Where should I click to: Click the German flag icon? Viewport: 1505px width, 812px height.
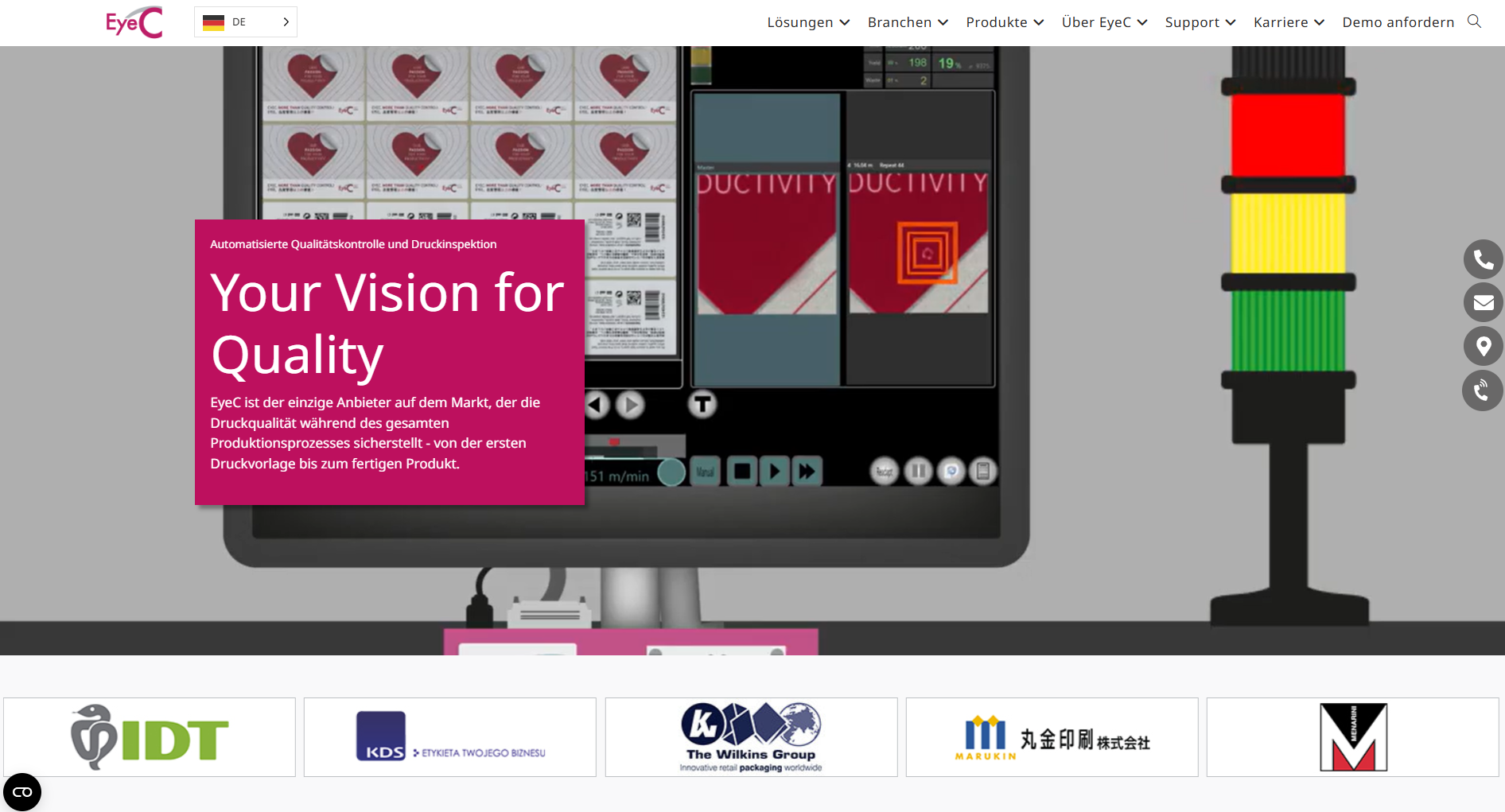[213, 22]
